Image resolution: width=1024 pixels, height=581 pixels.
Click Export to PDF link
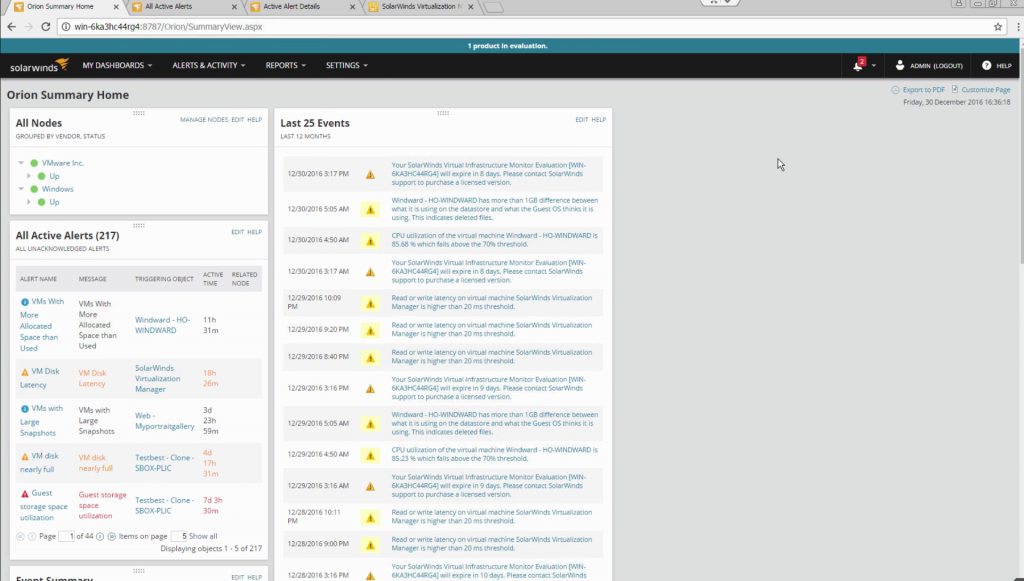pos(923,89)
